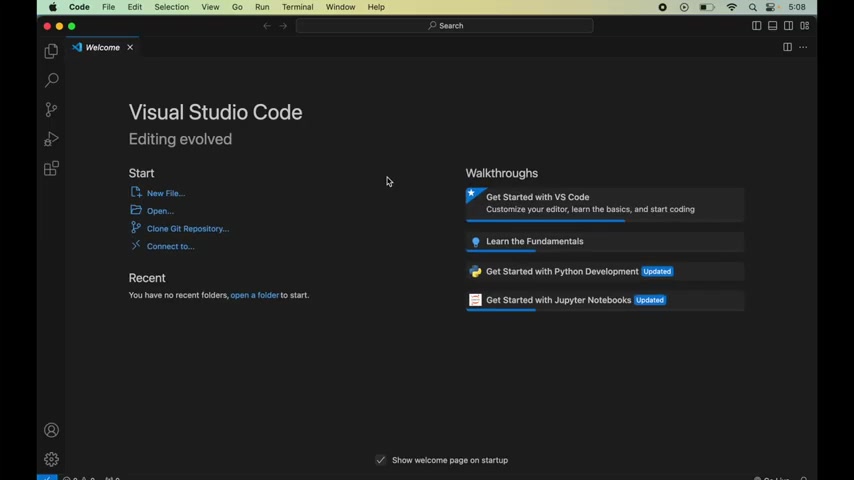Toggle the secondary side bar visibility
This screenshot has width=854, height=480.
click(x=789, y=26)
